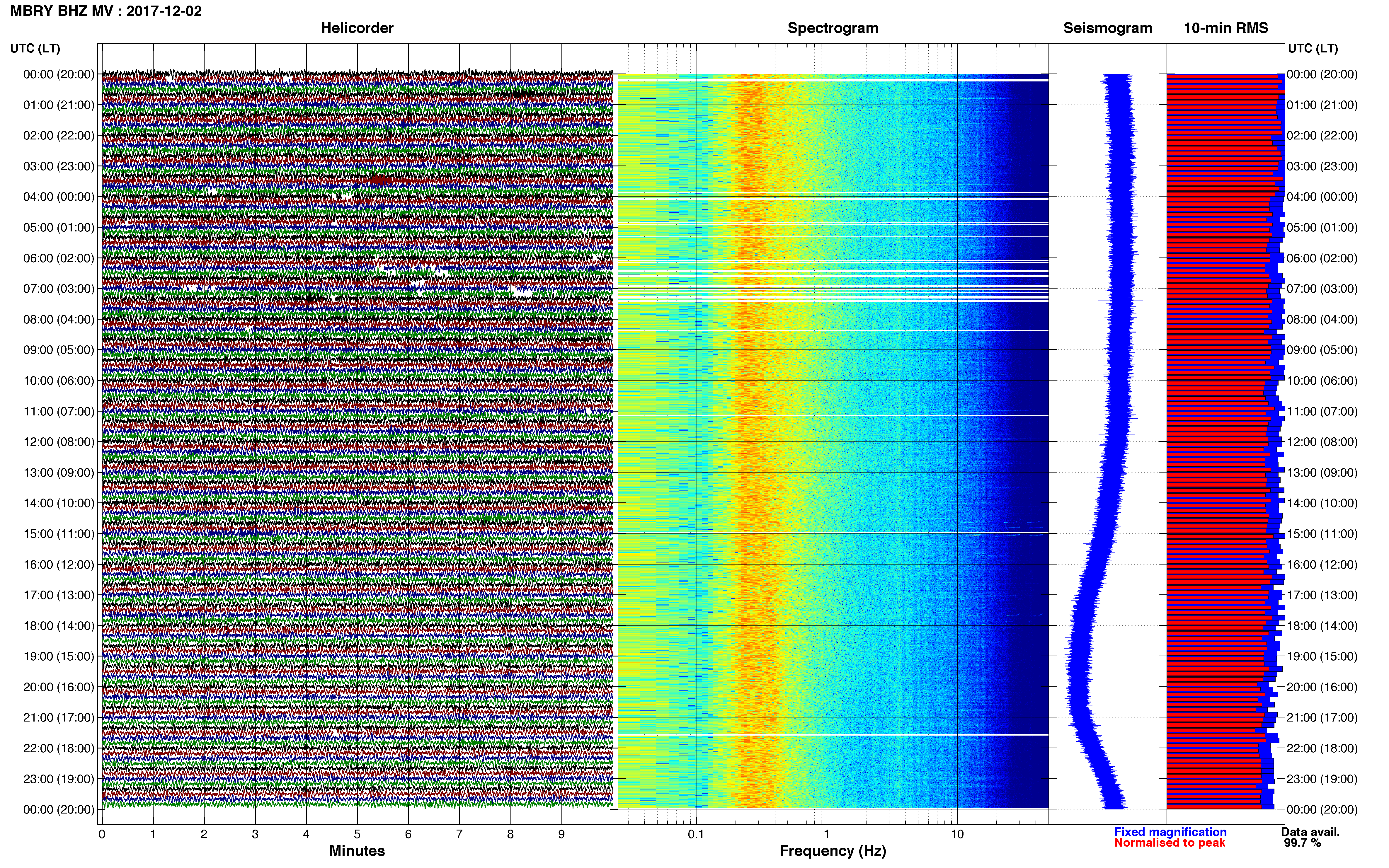The image size is (1389, 868).
Task: Click helicorder time label "03:00 (23:00)"
Action: click(59, 166)
